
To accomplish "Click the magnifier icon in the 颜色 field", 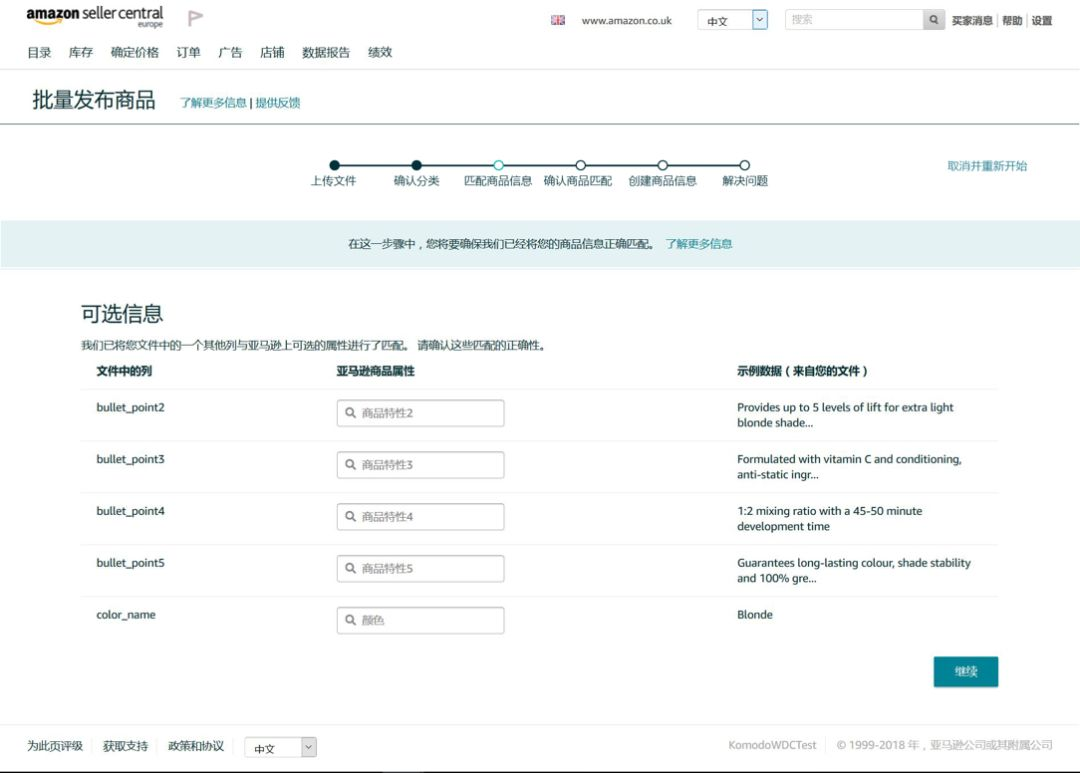I will (349, 620).
